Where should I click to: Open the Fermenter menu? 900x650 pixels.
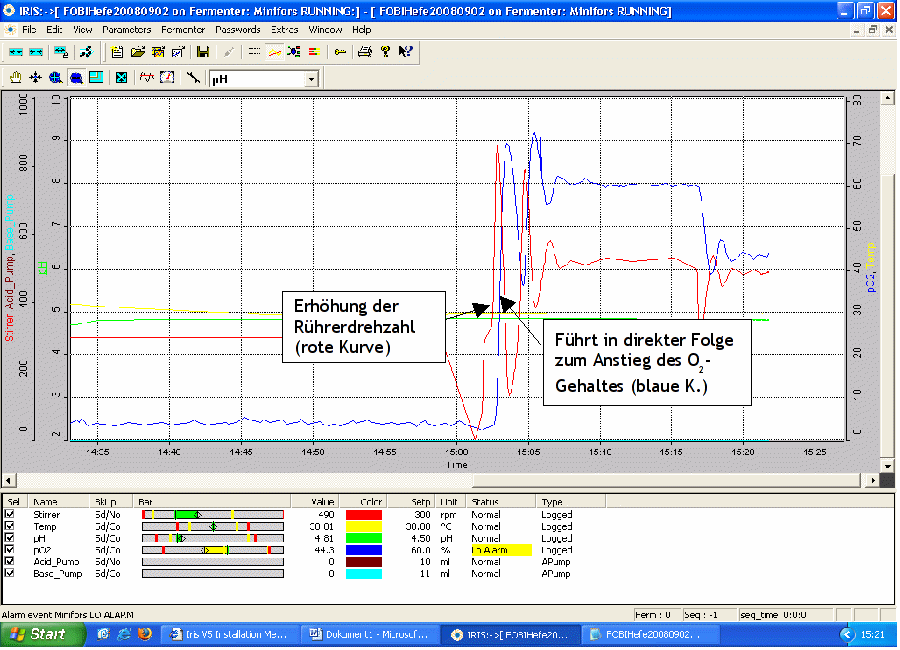point(183,30)
